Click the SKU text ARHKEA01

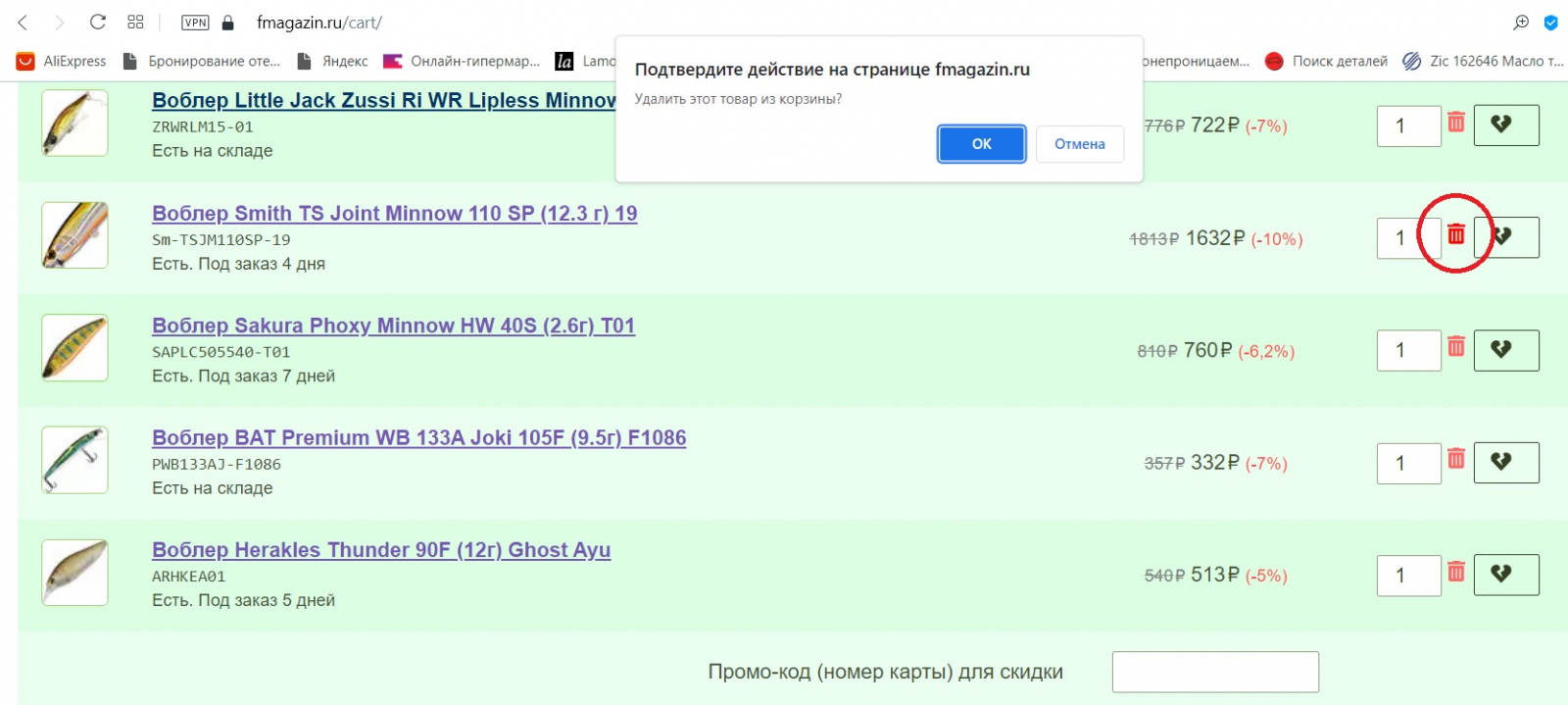(x=189, y=577)
